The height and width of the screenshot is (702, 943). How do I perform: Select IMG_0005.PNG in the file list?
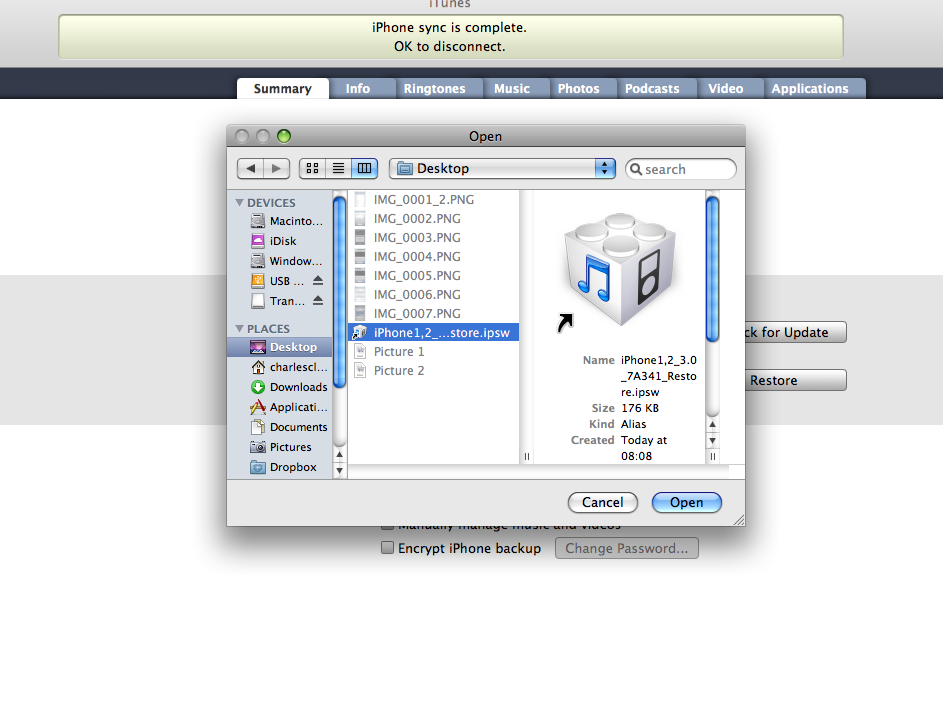point(433,276)
